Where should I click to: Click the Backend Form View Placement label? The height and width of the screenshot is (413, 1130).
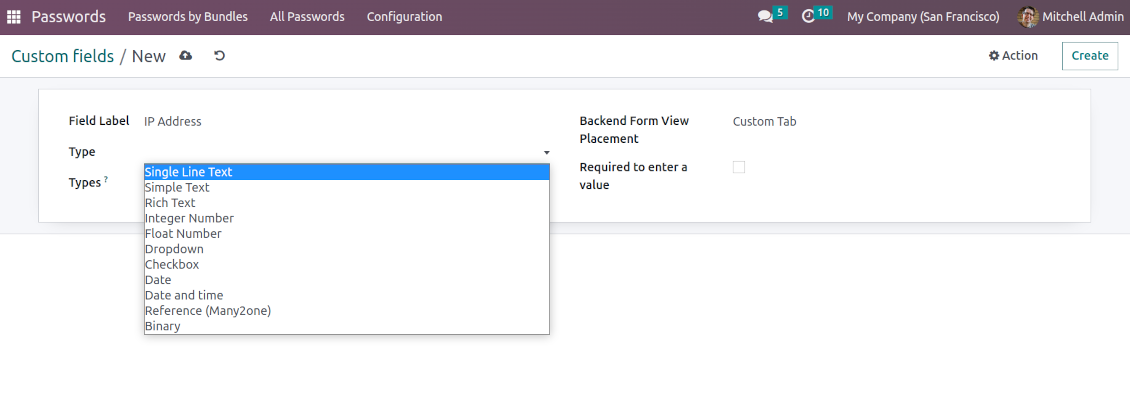point(634,130)
